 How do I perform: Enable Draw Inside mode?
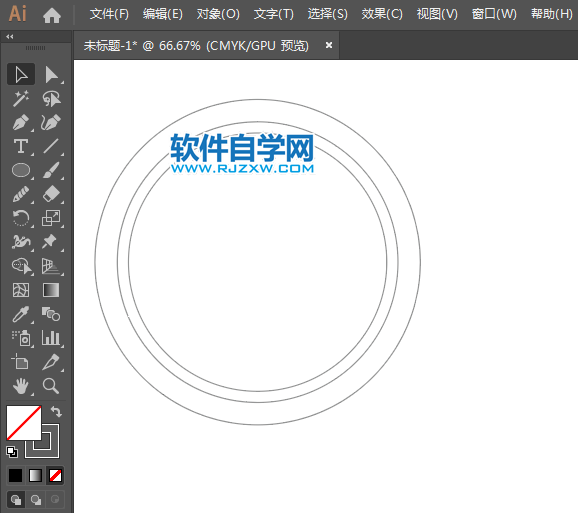pos(55,500)
